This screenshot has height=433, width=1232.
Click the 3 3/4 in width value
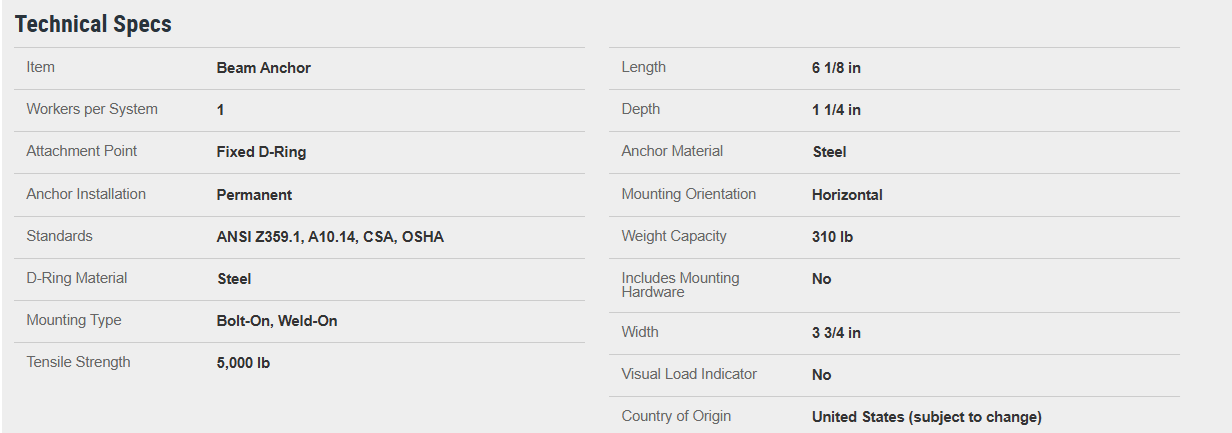pos(836,333)
